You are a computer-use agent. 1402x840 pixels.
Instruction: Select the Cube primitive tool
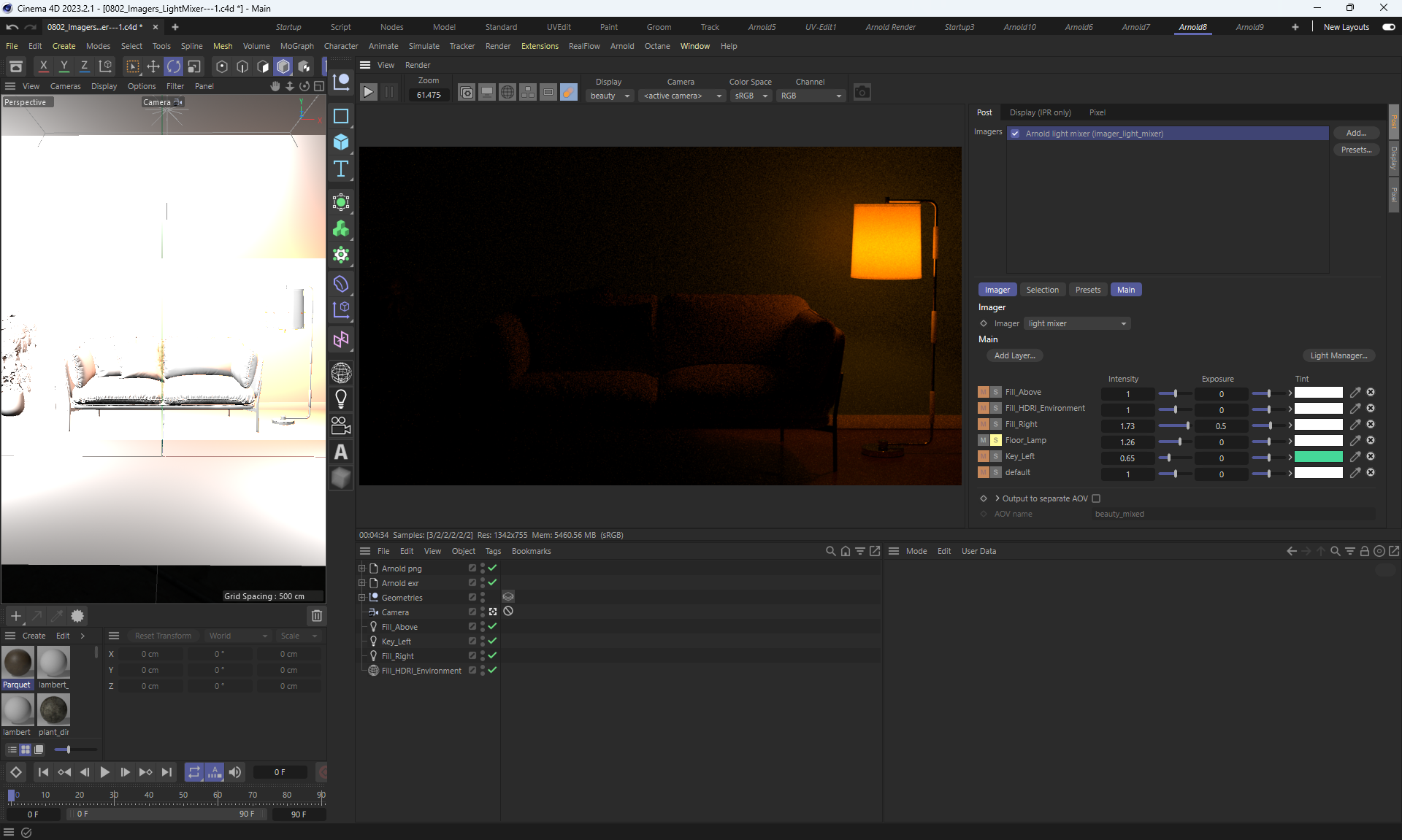click(341, 142)
